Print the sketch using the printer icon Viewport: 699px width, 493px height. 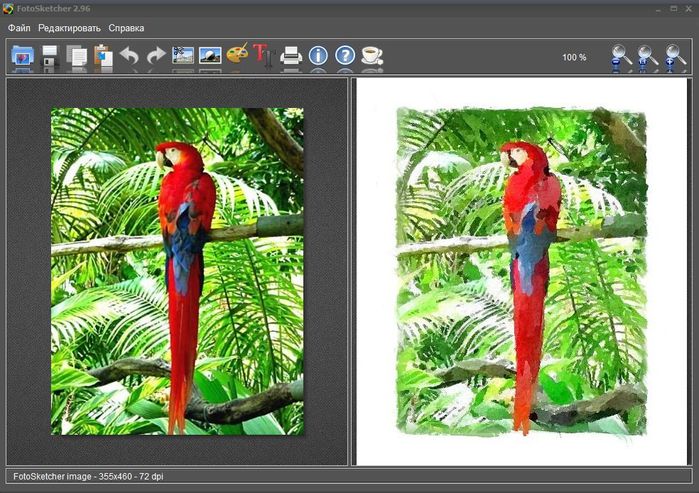291,56
